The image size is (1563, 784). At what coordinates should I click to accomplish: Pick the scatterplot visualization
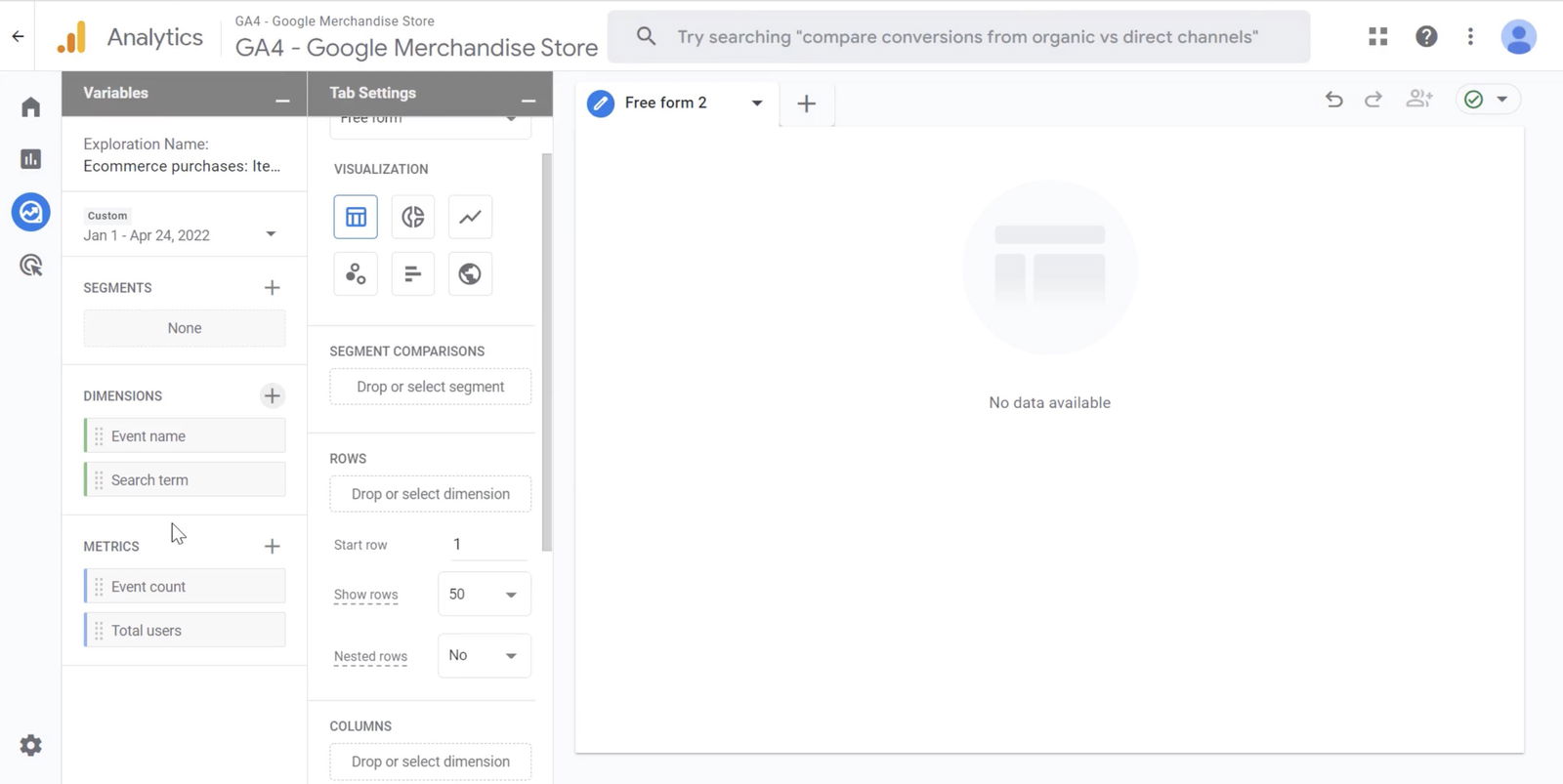[356, 274]
